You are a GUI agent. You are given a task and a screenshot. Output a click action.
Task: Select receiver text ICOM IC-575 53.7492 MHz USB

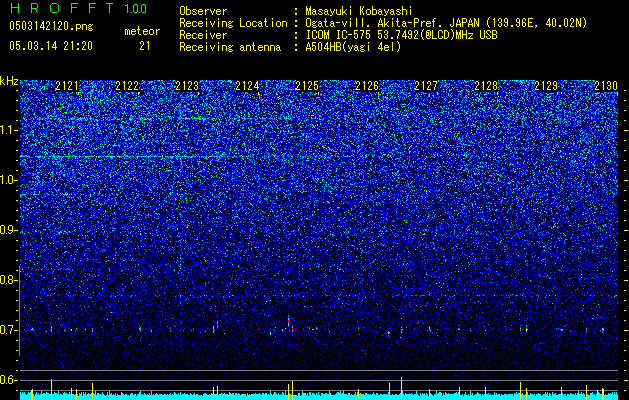point(401,35)
